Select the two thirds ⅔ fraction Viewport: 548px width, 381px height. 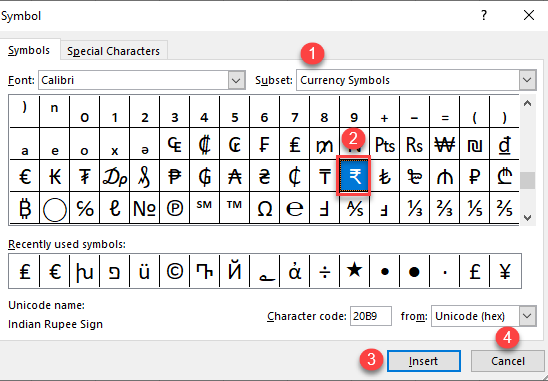point(445,208)
